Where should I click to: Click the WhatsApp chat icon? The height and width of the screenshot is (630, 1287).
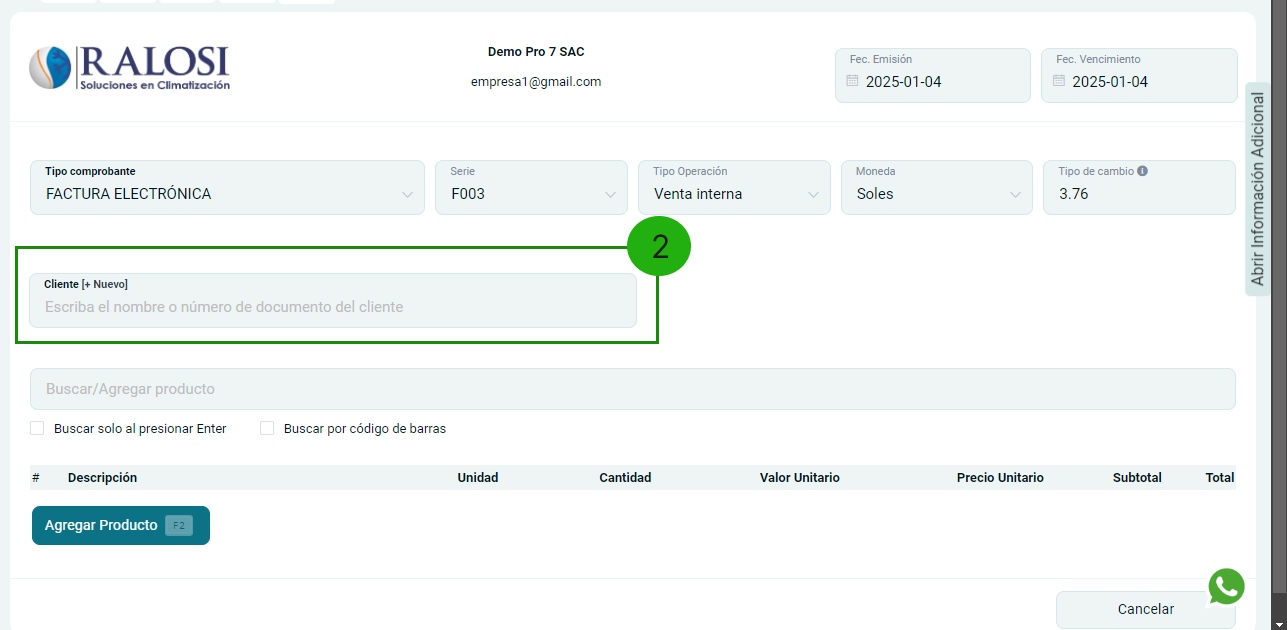tap(1226, 586)
